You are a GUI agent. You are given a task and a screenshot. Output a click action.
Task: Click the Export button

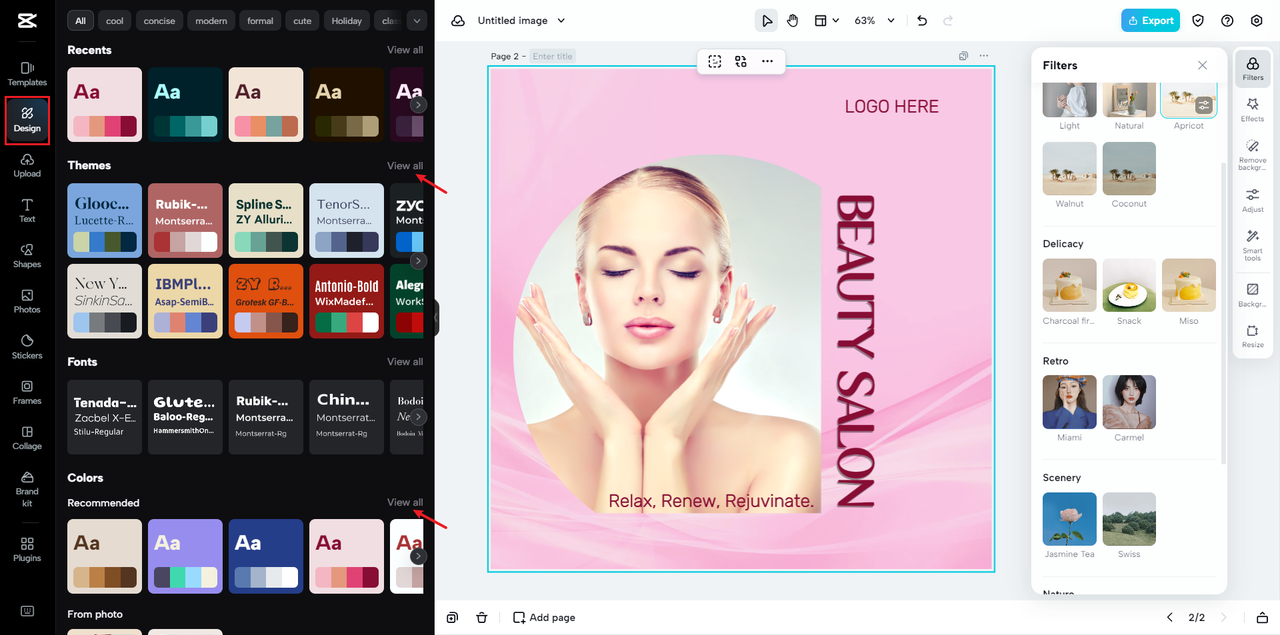click(1150, 20)
